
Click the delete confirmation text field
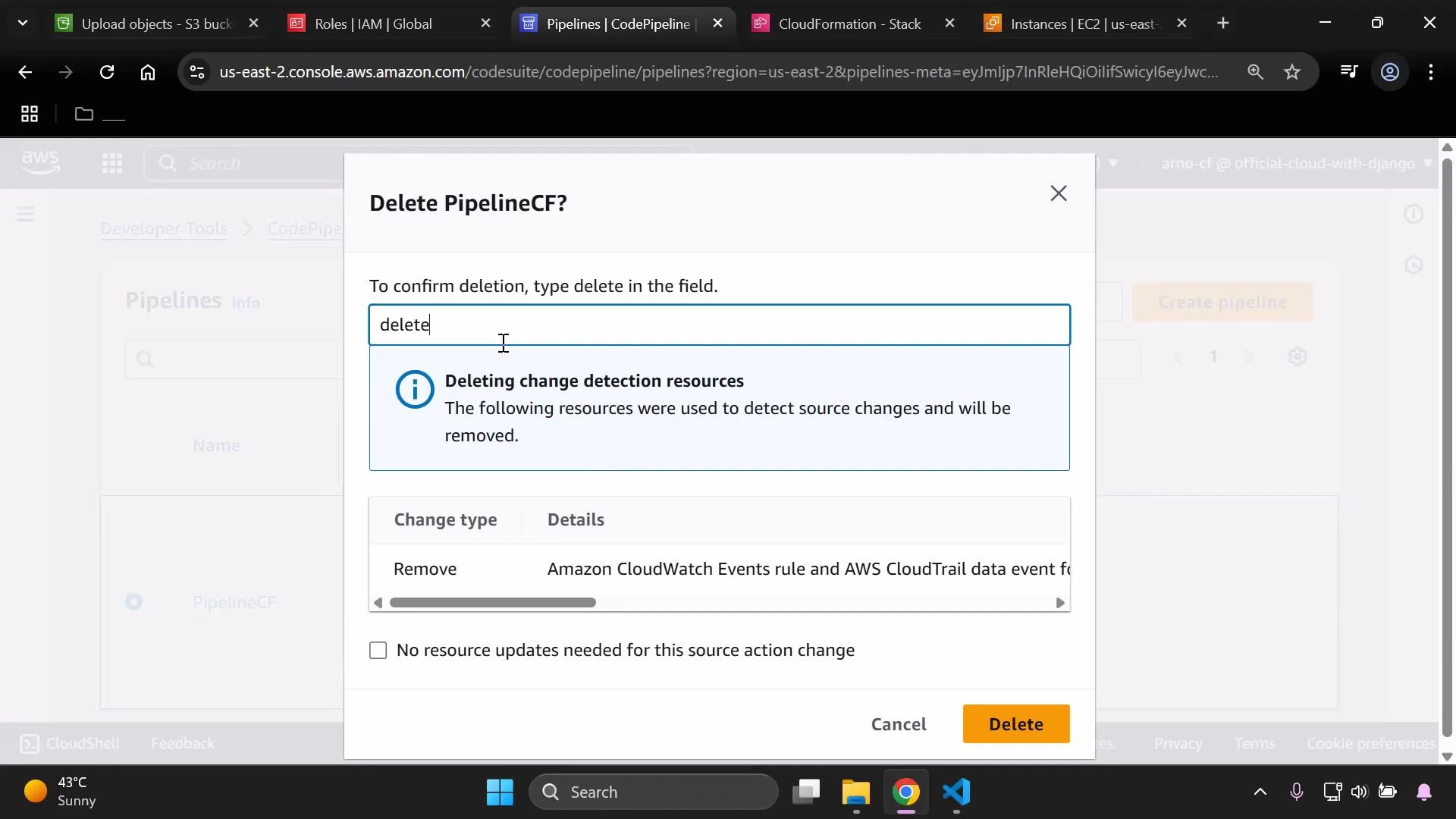pyautogui.click(x=719, y=325)
